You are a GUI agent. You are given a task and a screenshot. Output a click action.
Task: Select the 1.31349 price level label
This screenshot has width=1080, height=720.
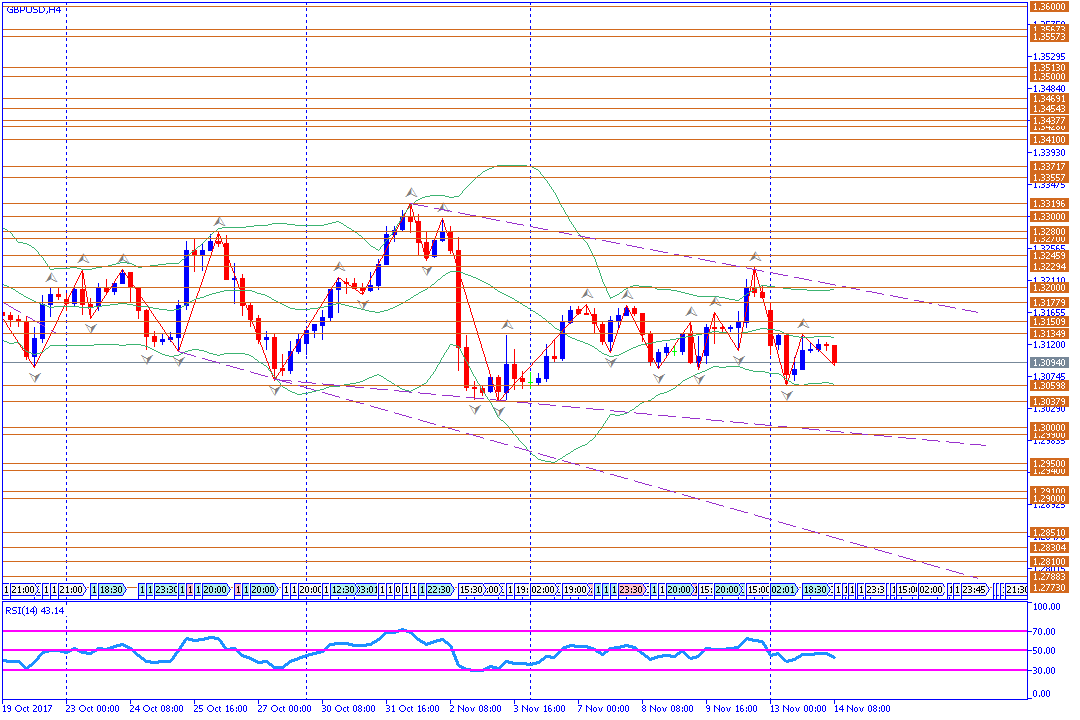pos(1048,333)
